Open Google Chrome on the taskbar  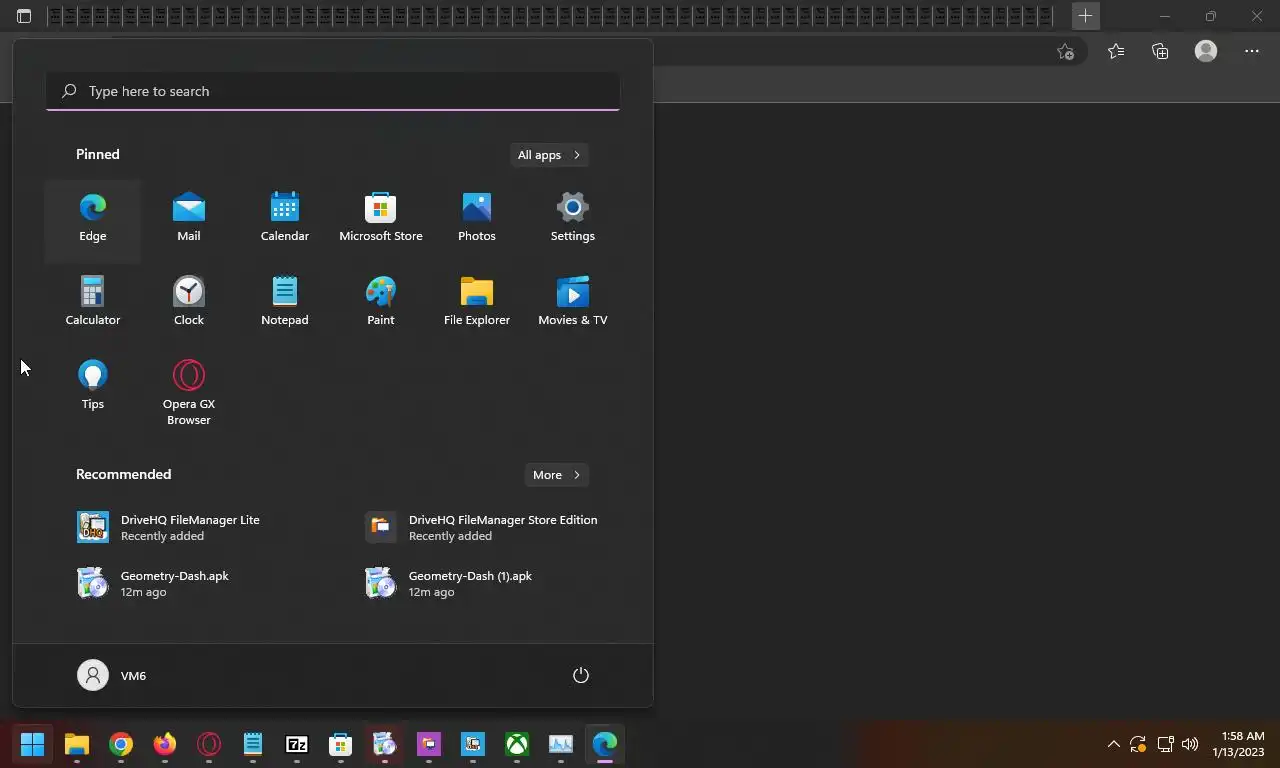click(121, 744)
